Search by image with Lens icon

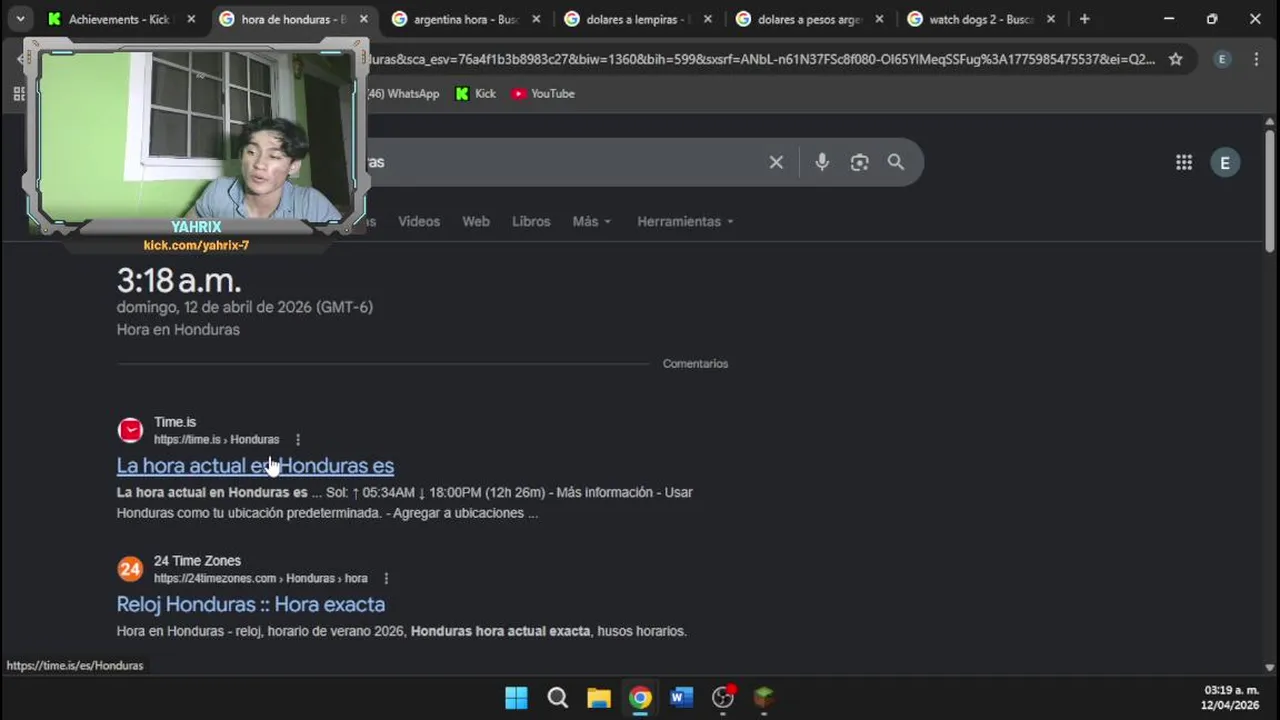tap(859, 162)
